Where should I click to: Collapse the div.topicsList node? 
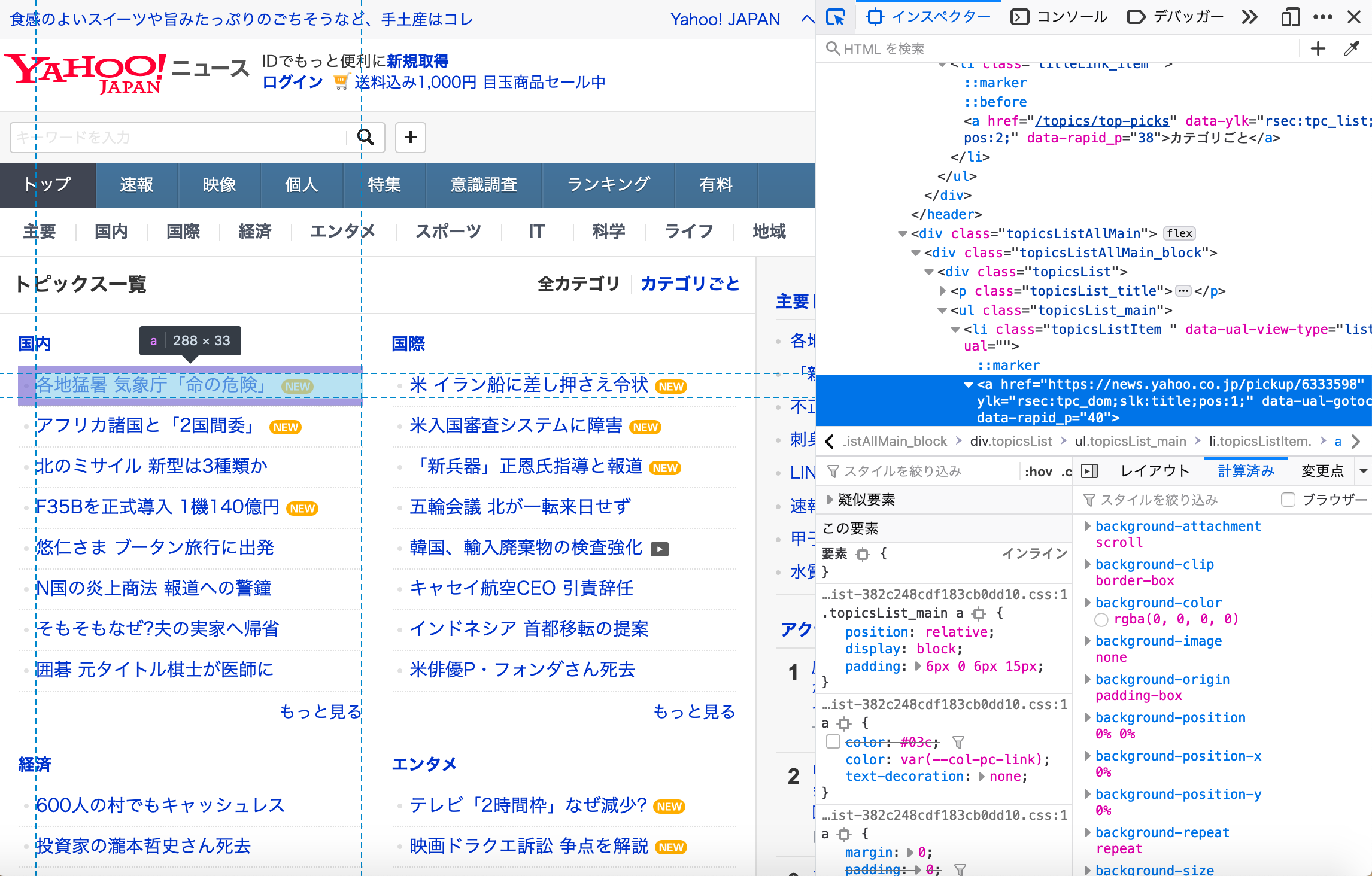pyautogui.click(x=928, y=272)
